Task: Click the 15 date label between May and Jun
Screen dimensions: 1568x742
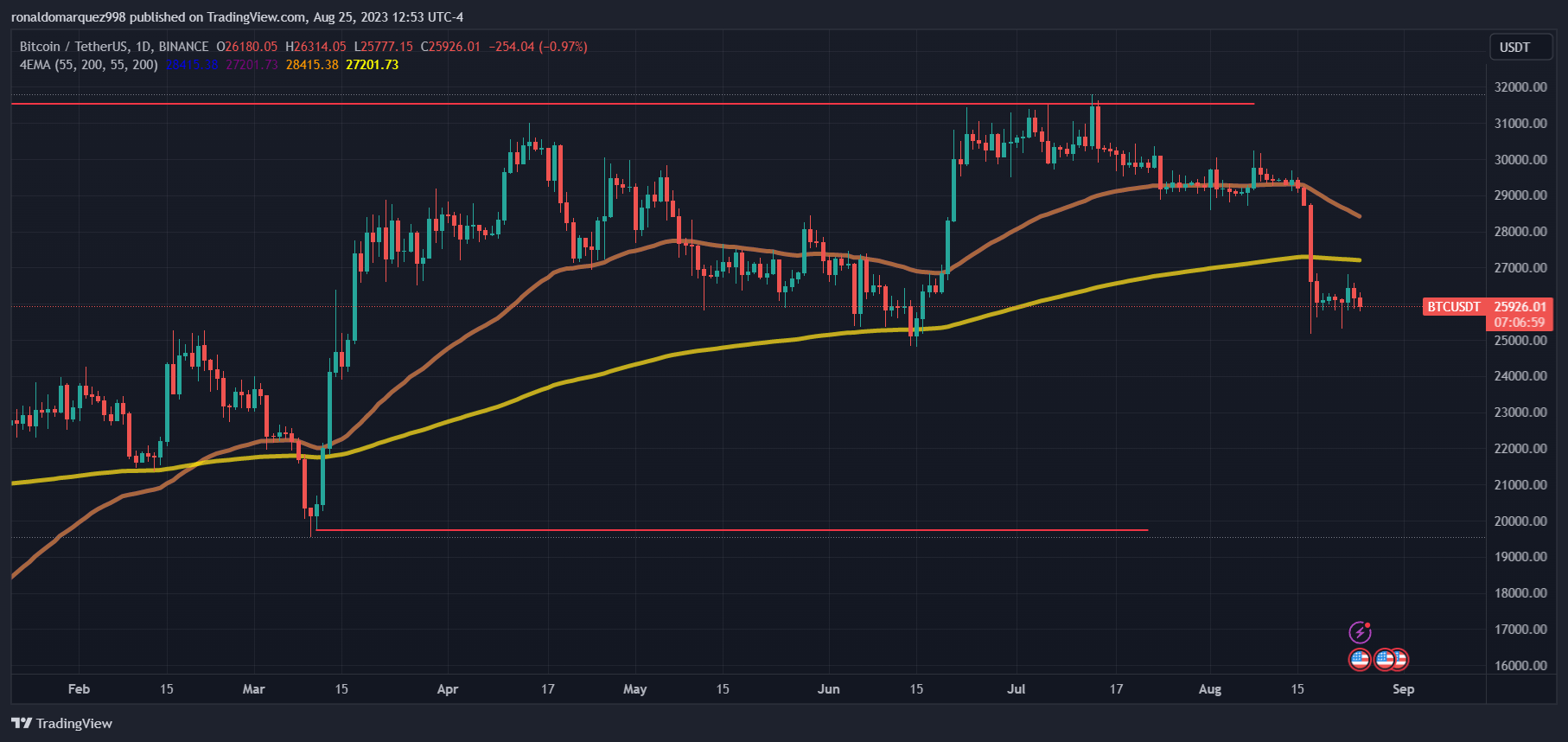Action: pyautogui.click(x=723, y=689)
